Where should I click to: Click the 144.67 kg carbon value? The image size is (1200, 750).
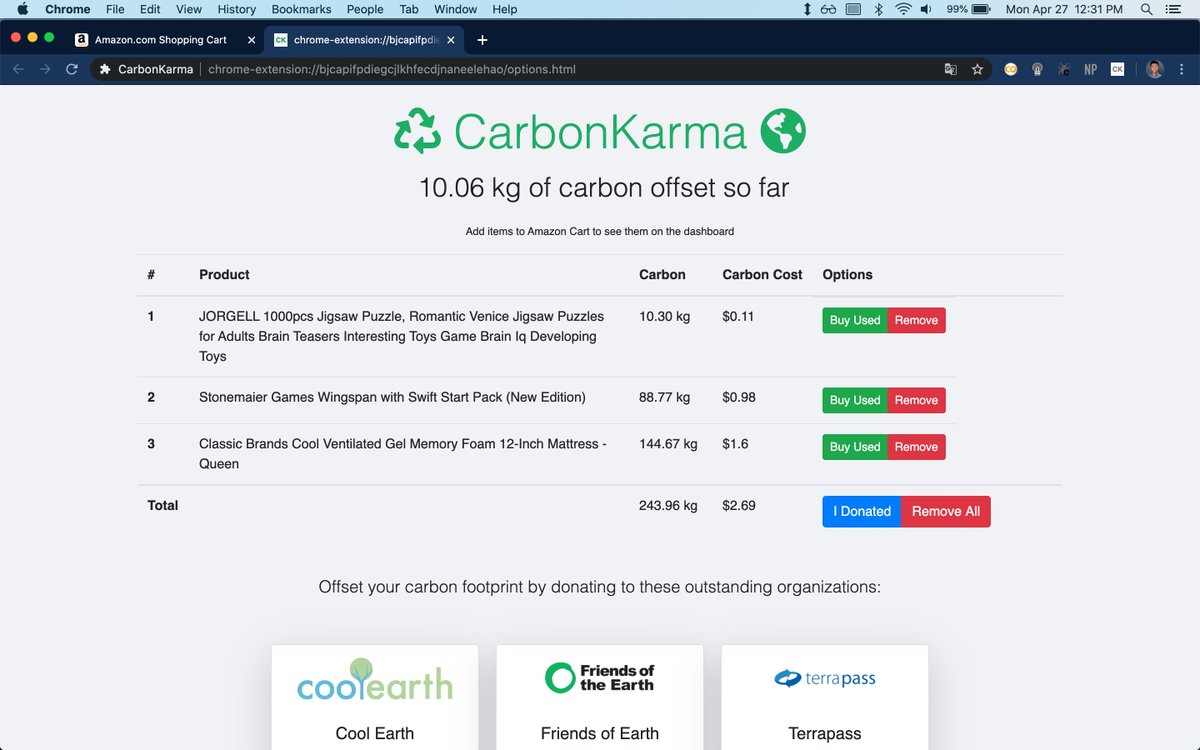[668, 444]
